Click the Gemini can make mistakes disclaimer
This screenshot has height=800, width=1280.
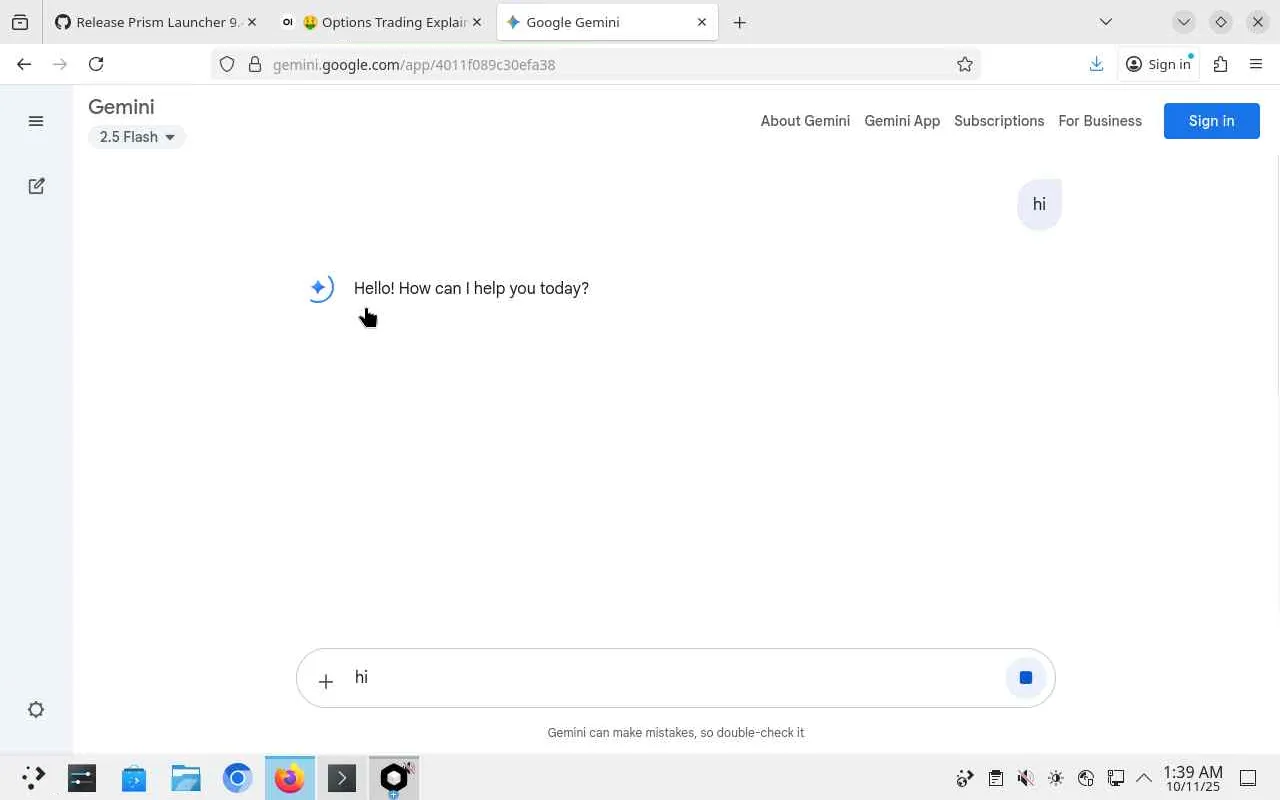click(x=676, y=733)
